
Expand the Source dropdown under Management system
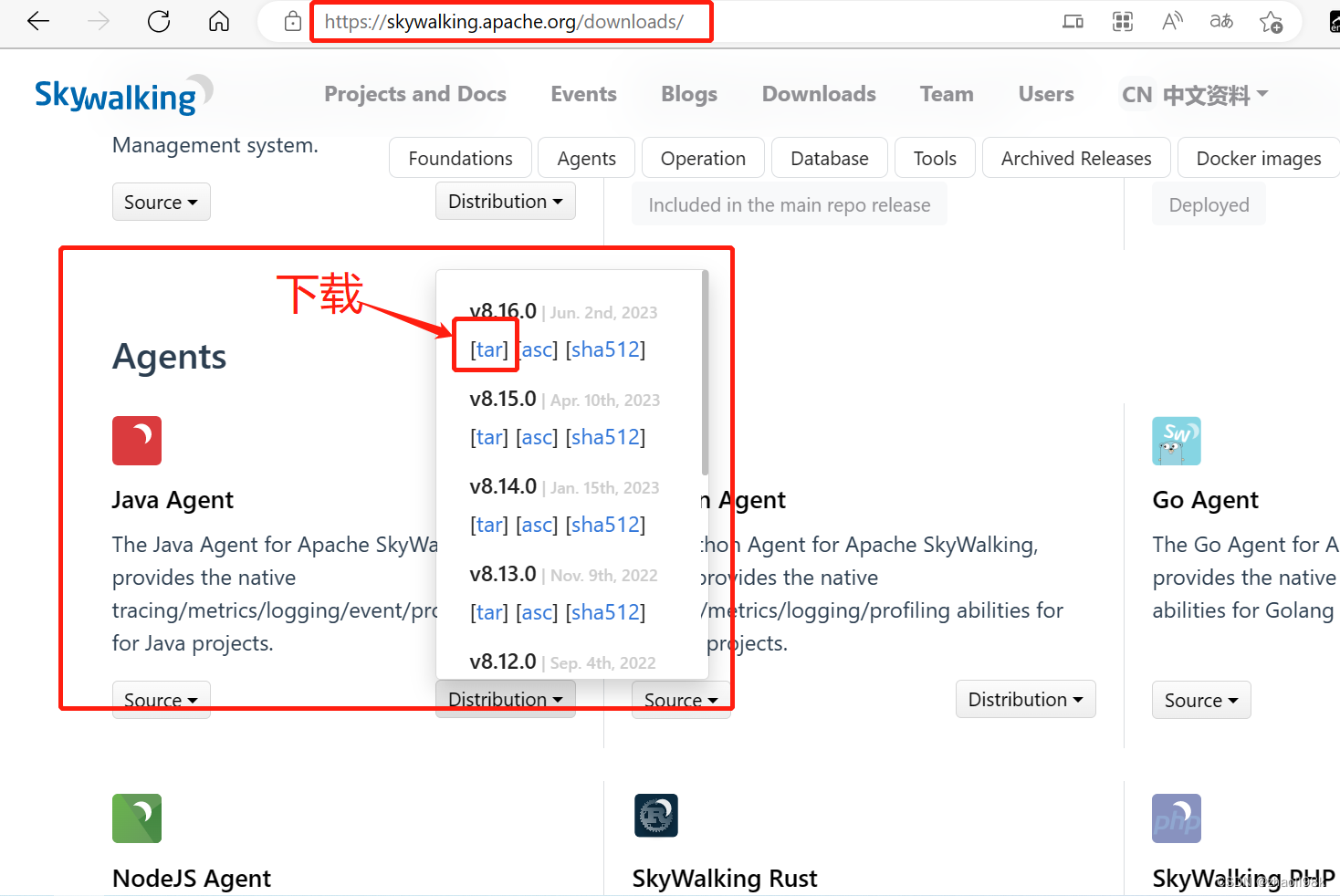pos(161,202)
